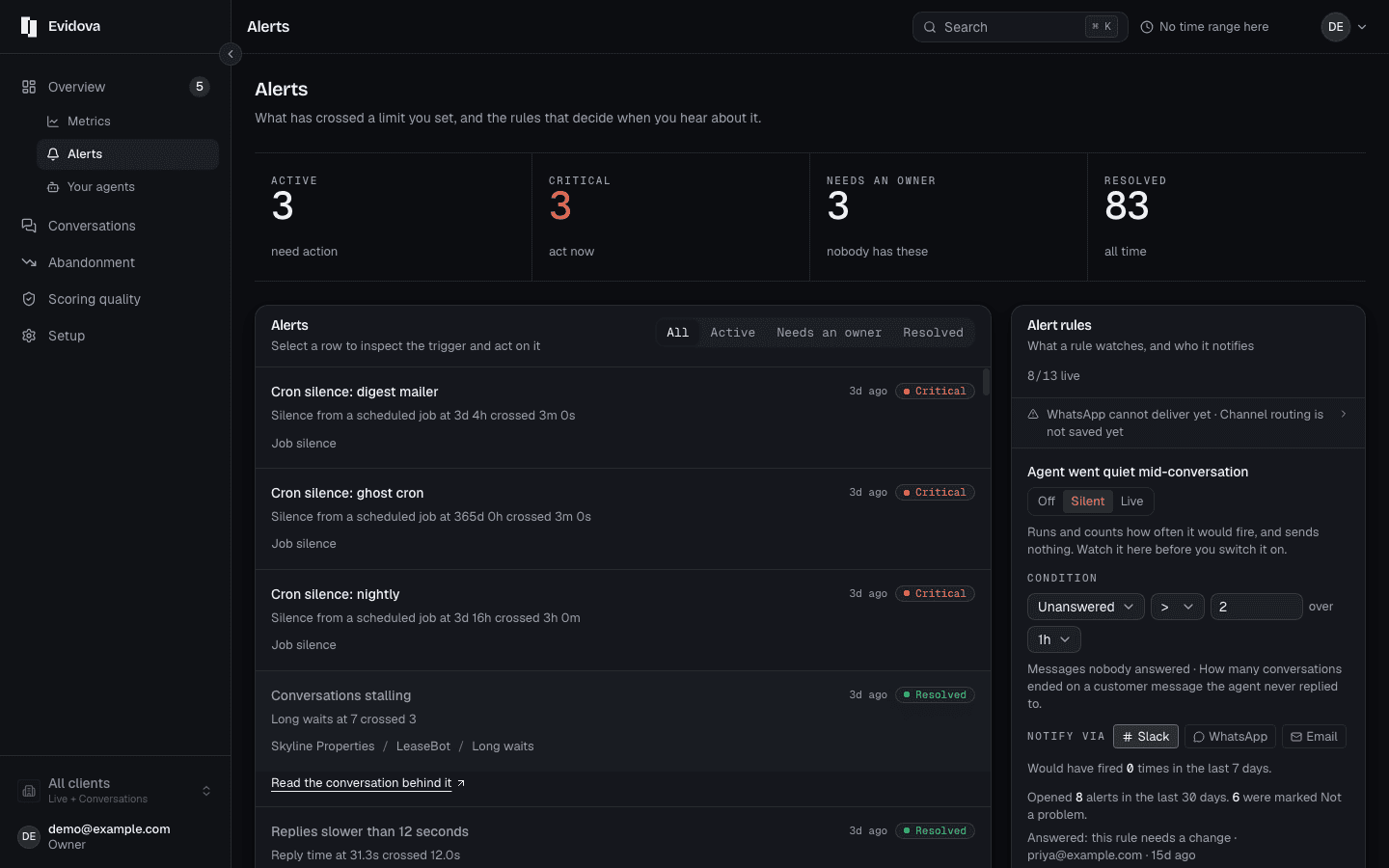
Task: Open the account menu chevron in the top bar
Action: (x=1362, y=27)
